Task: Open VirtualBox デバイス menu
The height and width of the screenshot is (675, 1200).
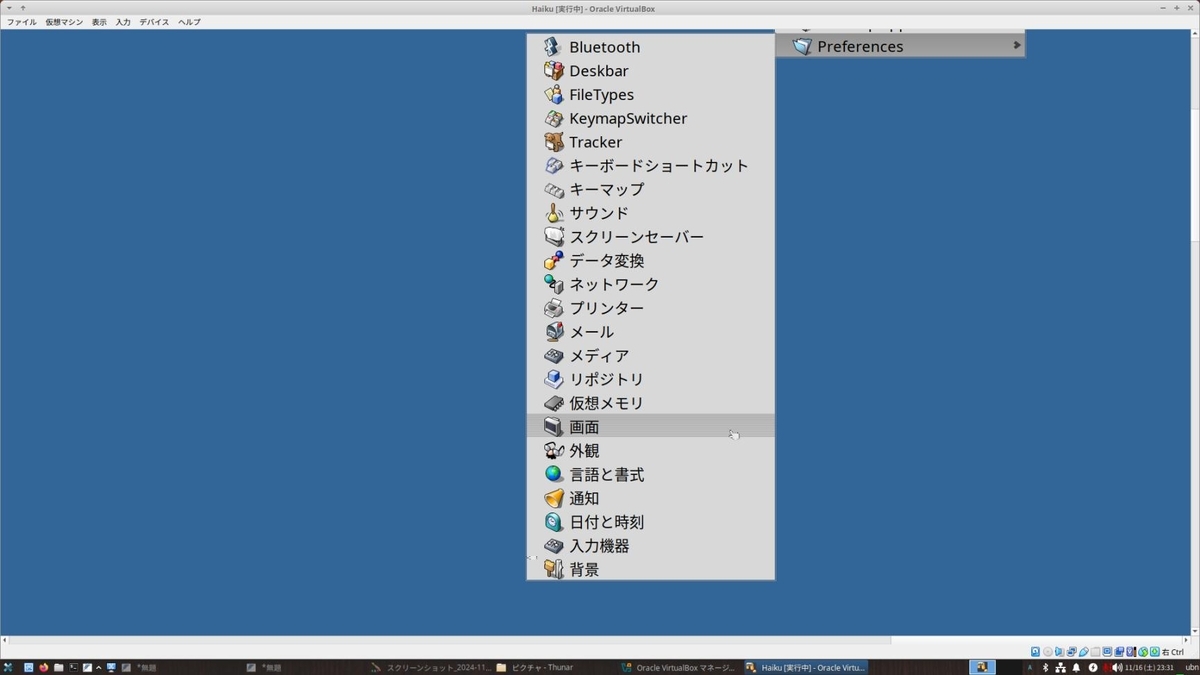Action: tap(154, 22)
